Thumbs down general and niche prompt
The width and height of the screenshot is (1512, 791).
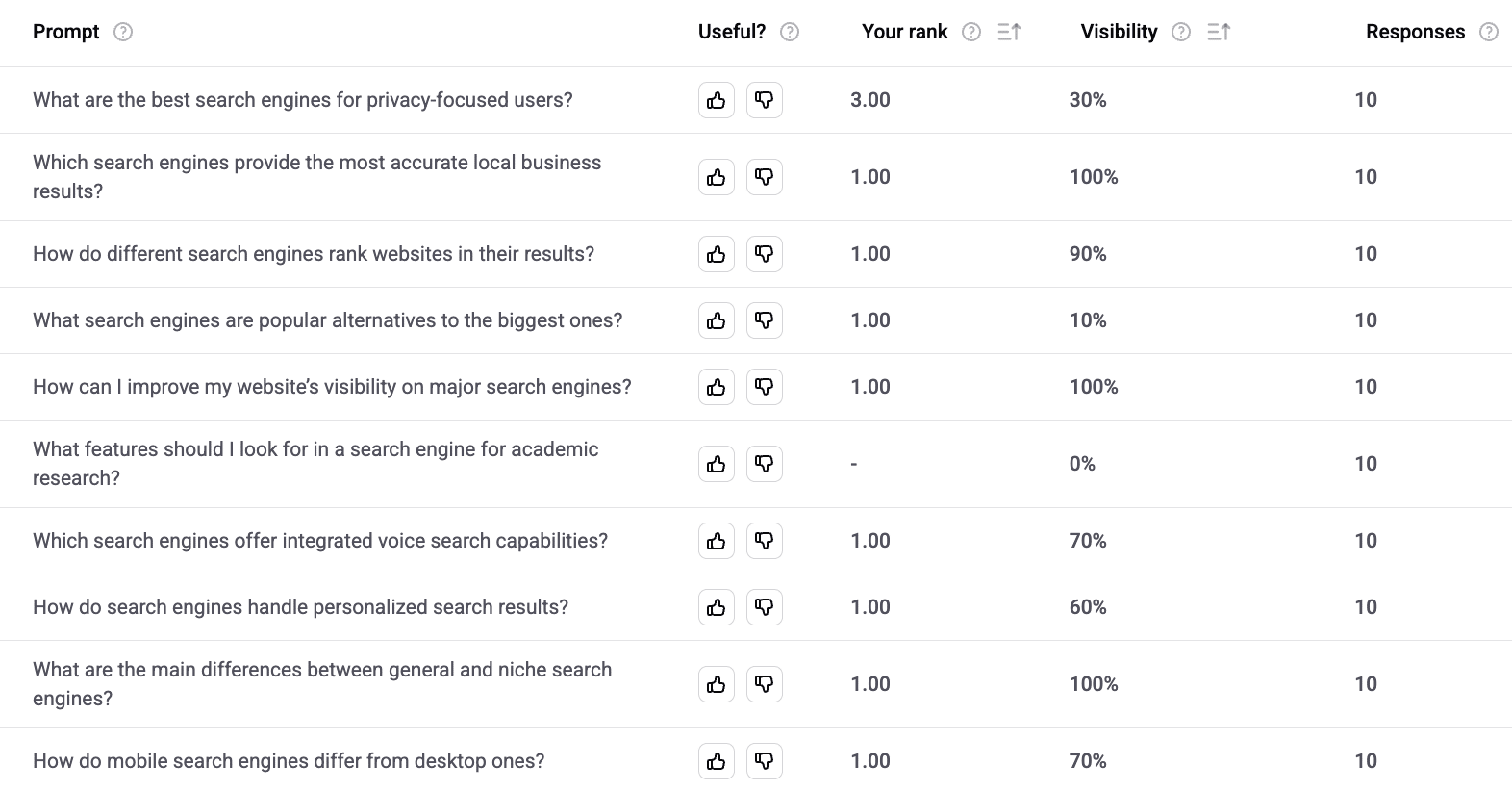click(765, 684)
